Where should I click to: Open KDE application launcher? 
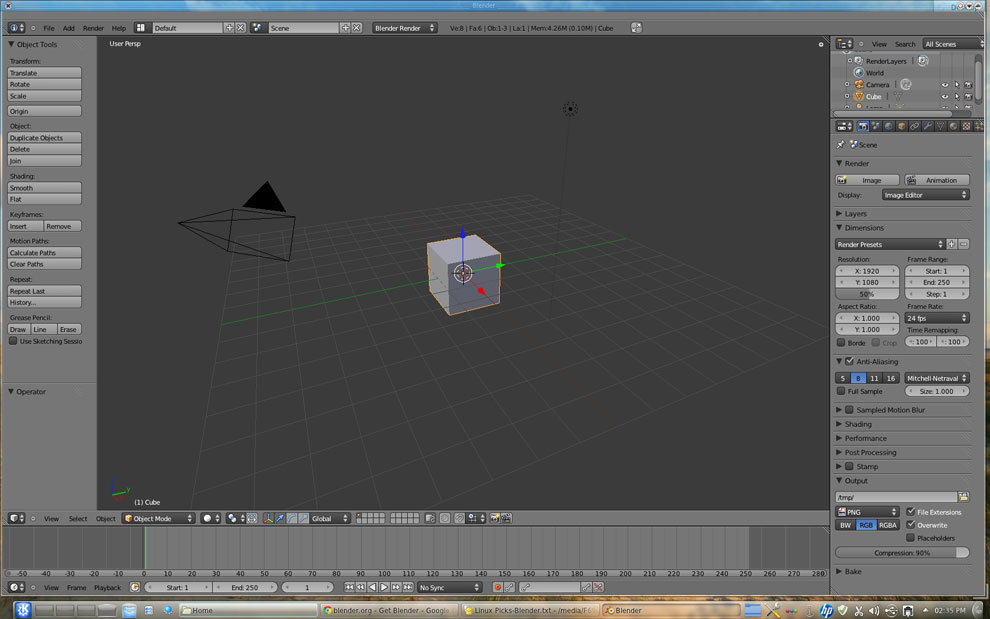(x=23, y=610)
